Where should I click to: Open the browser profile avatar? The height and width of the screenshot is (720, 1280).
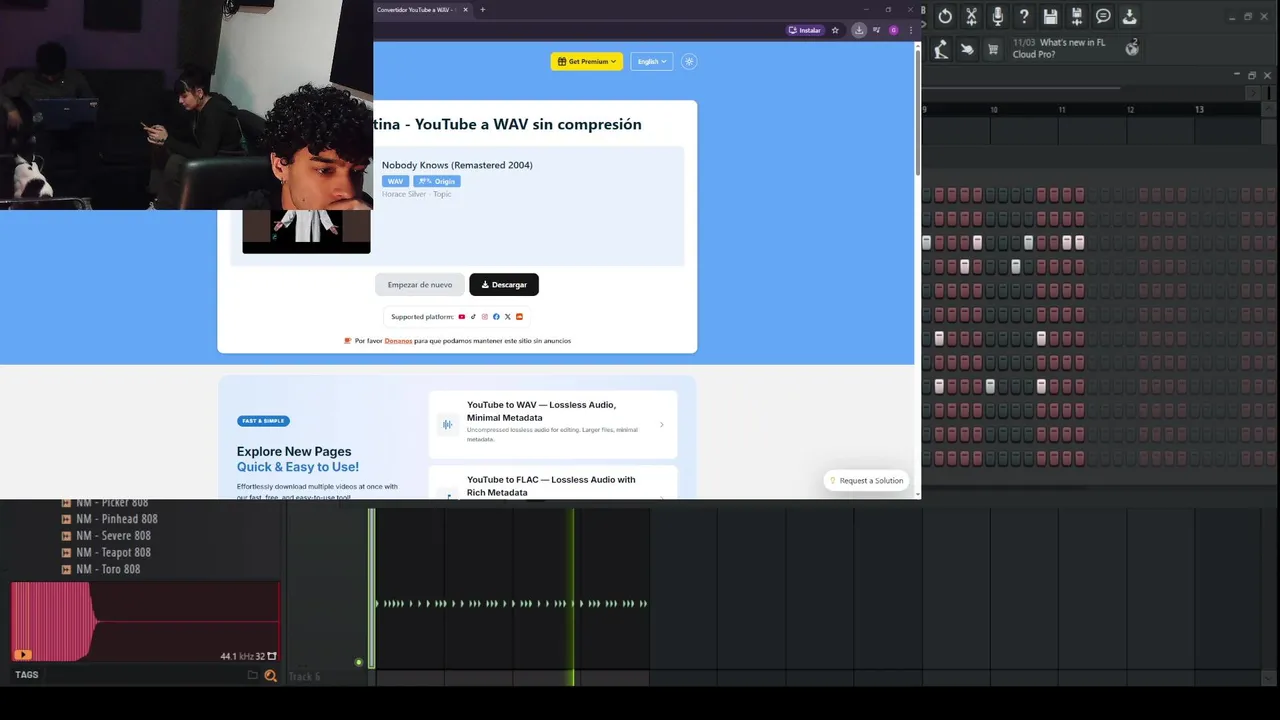click(x=893, y=30)
